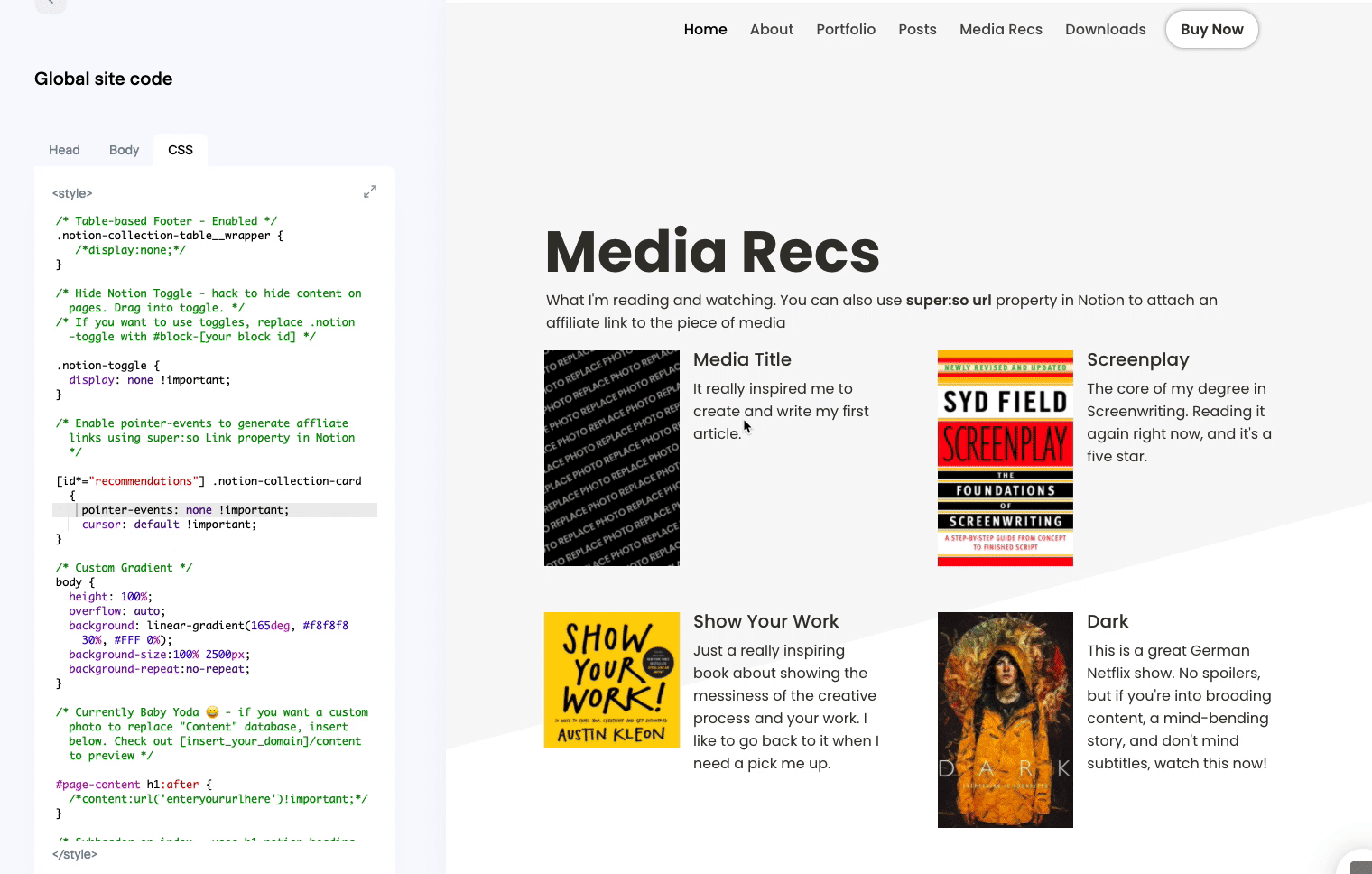Switch to the Body code tab
Screen dimensions: 1372x874
124,150
